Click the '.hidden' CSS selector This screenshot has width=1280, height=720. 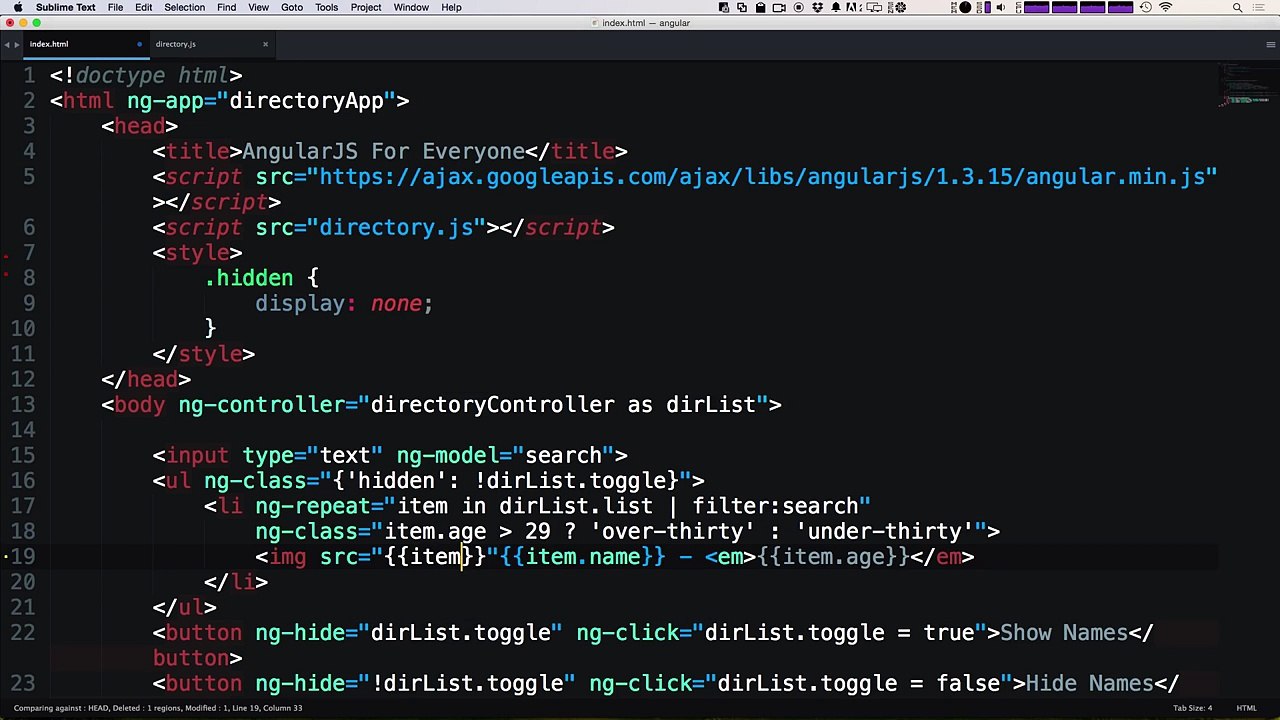point(249,278)
